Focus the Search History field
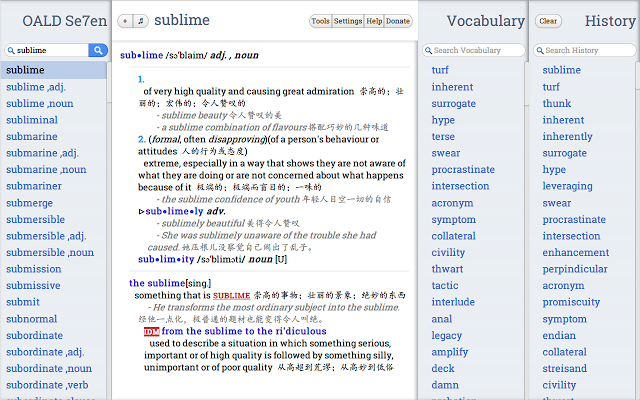This screenshot has width=640, height=400. pyautogui.click(x=584, y=50)
